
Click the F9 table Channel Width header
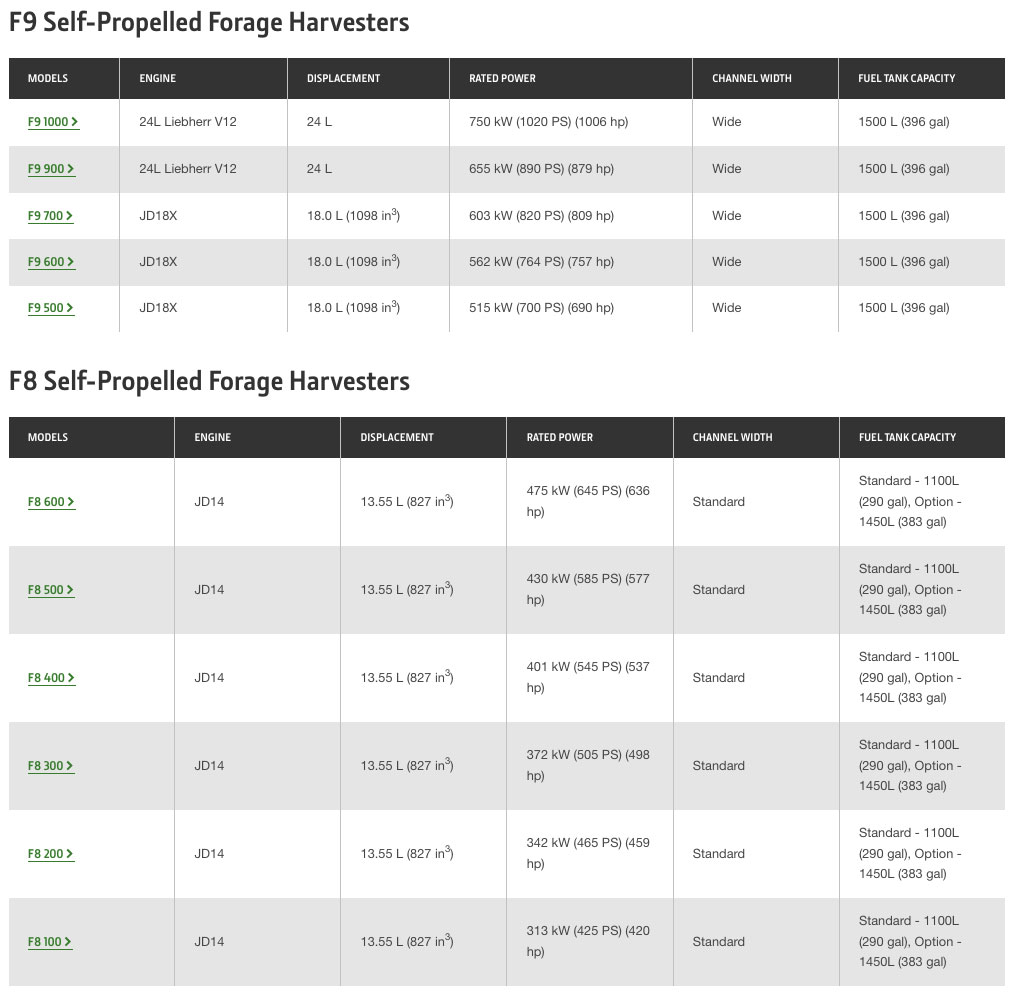point(751,78)
